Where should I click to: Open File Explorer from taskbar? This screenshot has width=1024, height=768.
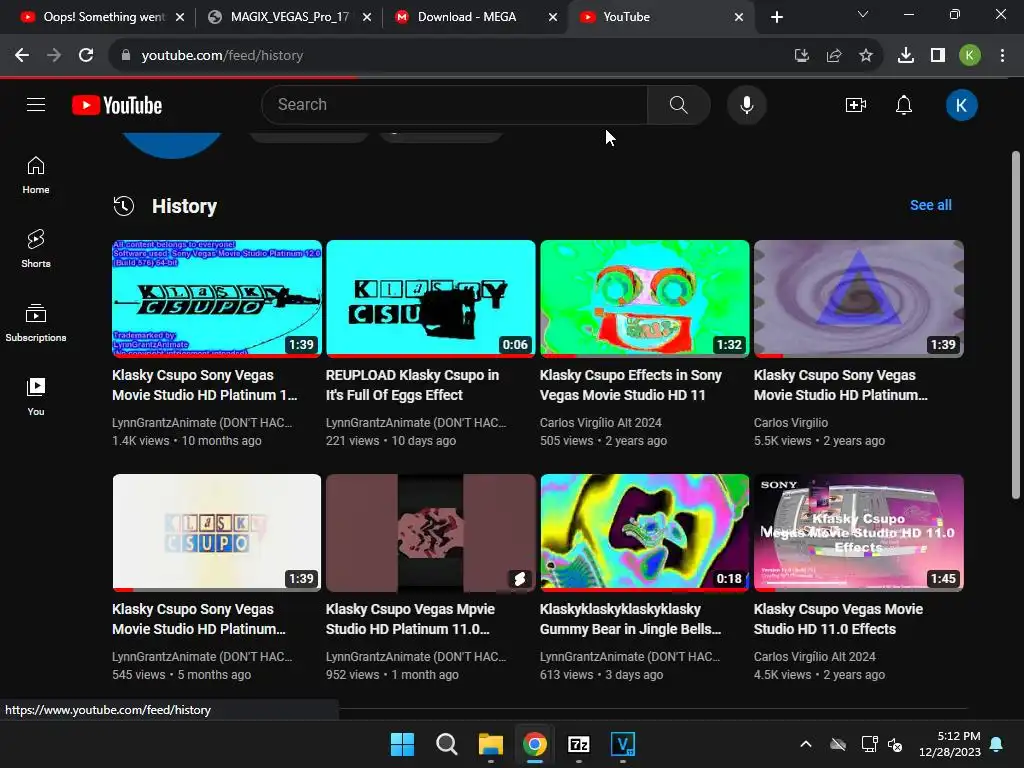(x=490, y=744)
